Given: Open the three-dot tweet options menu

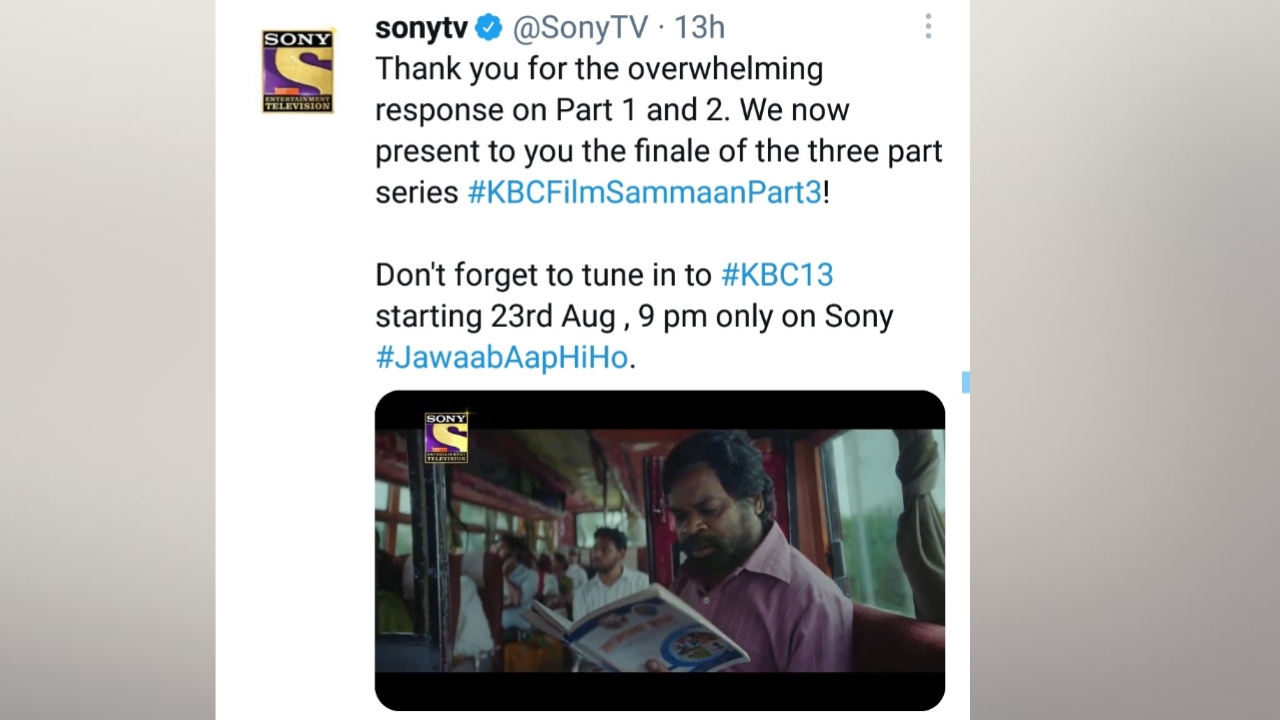Looking at the screenshot, I should (928, 27).
